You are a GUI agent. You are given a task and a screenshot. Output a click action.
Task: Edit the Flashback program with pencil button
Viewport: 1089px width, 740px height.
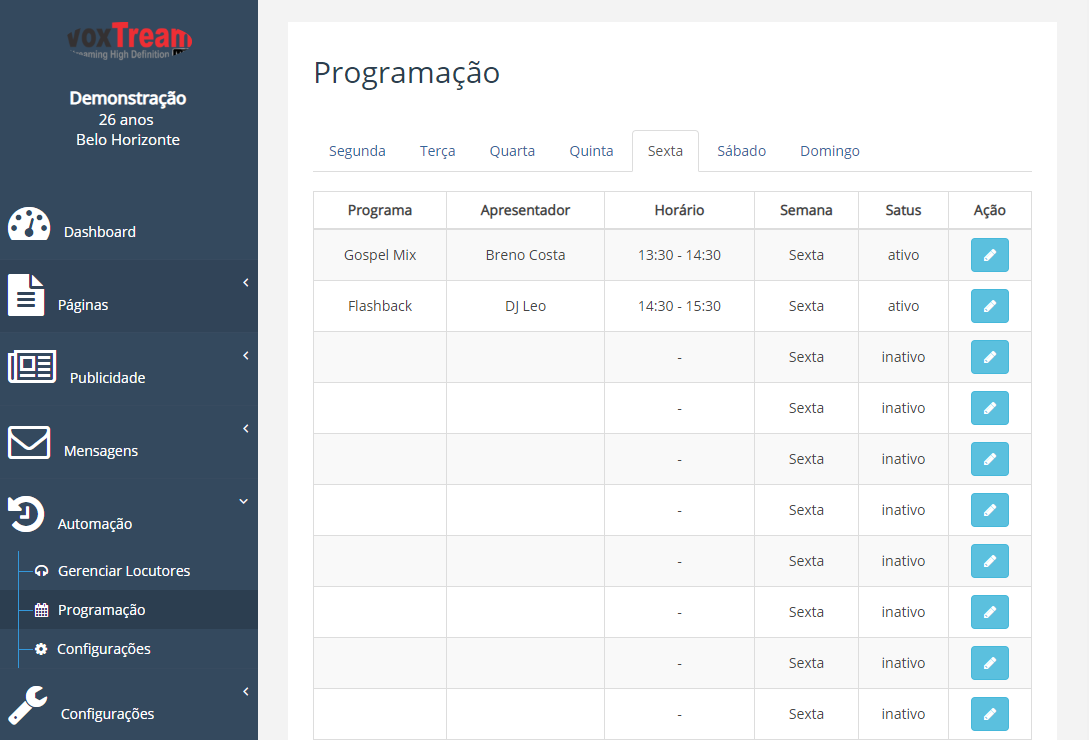click(x=989, y=306)
